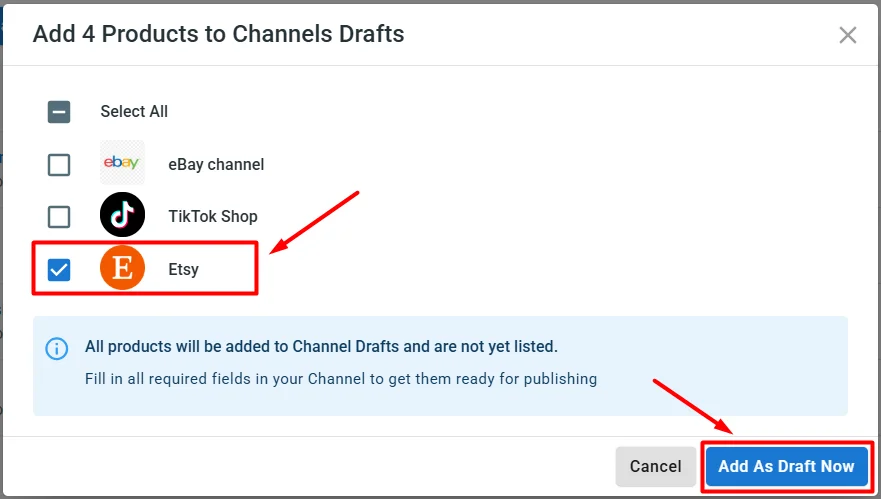Close the Add Products dialog
This screenshot has height=499, width=881.
[x=848, y=35]
